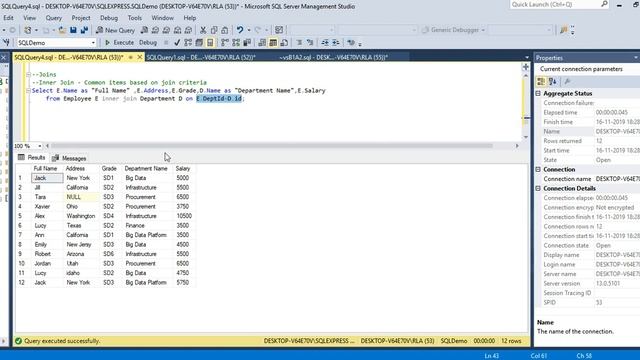
Task: Click Display Estimated Execution Plan icon
Action: (x=188, y=42)
